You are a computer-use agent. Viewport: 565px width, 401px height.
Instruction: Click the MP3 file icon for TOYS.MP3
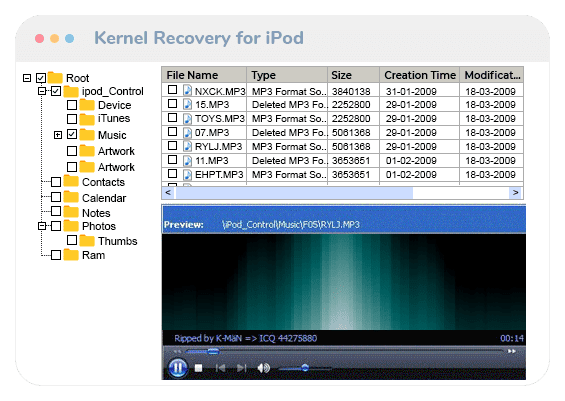coord(187,118)
